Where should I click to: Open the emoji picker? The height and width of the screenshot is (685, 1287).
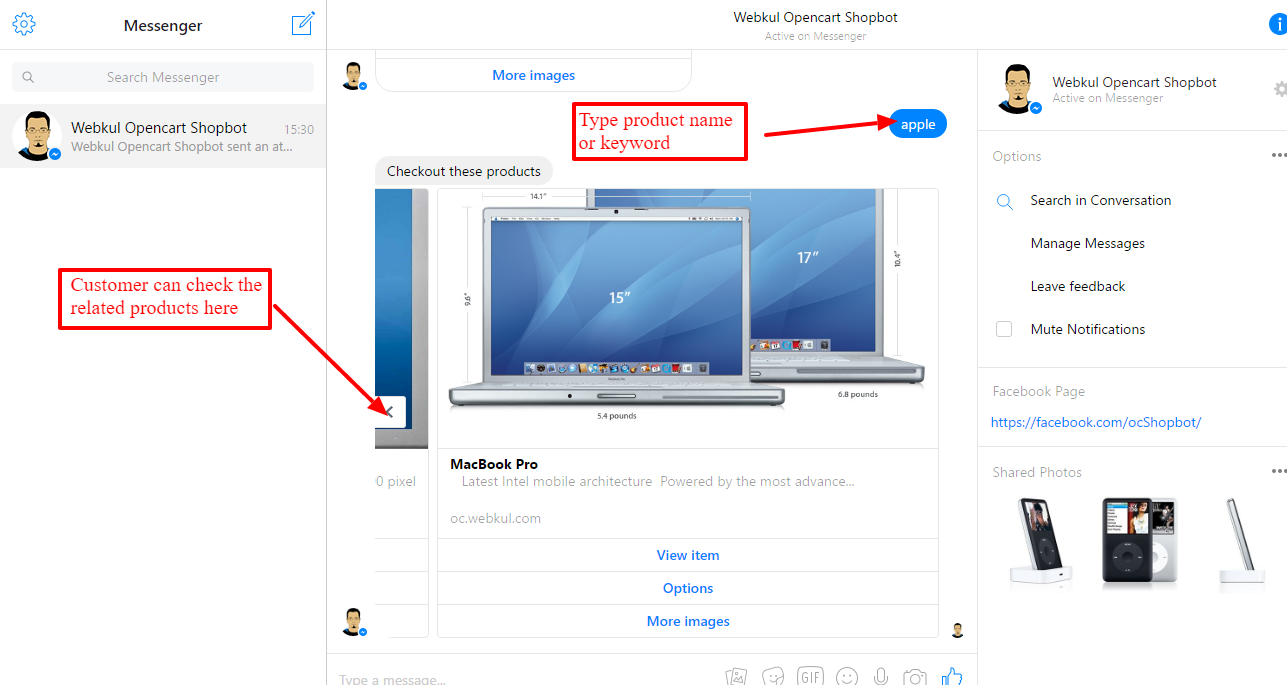tap(847, 677)
